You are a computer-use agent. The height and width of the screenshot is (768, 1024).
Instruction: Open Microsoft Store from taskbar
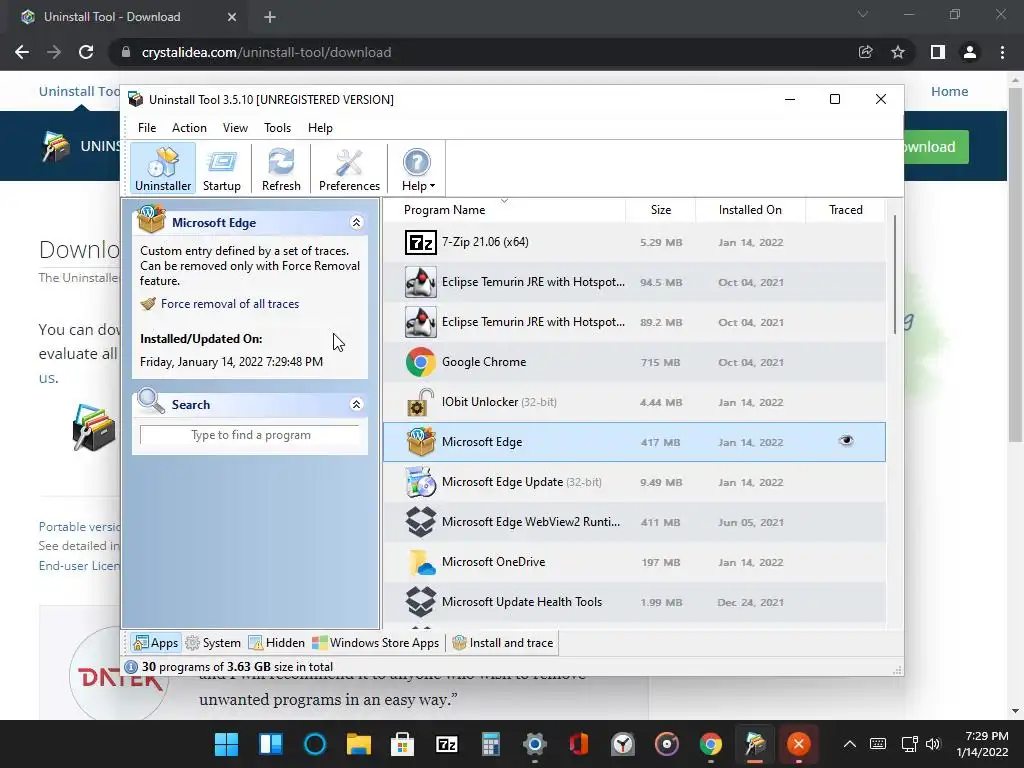402,744
